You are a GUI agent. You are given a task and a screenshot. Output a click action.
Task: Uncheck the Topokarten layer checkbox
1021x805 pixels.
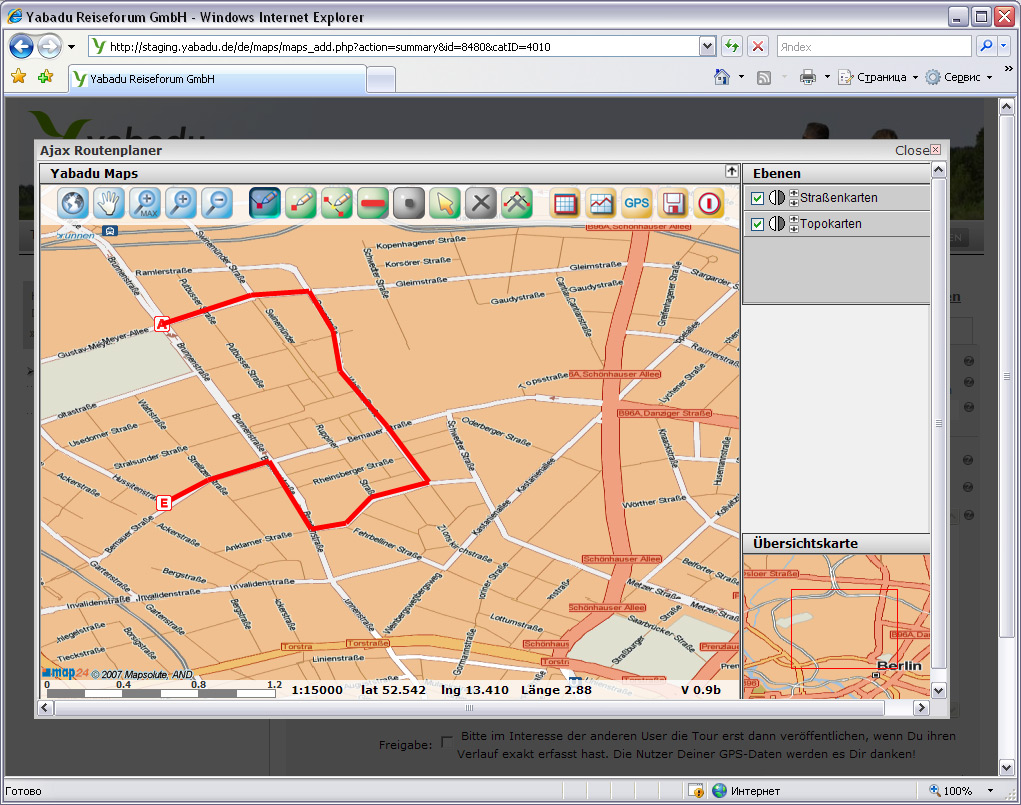757,224
